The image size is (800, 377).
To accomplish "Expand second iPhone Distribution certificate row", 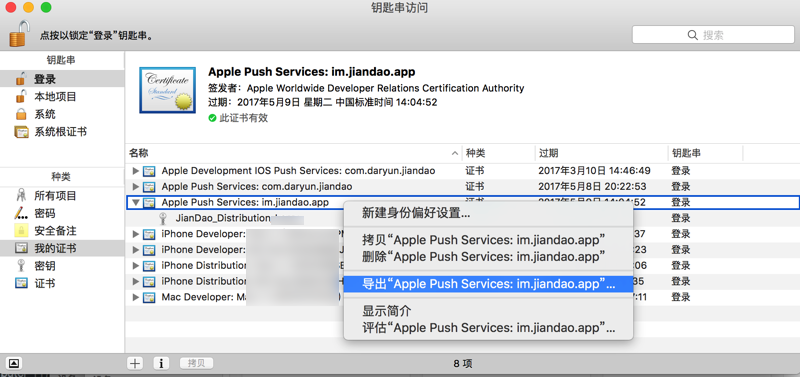I will [x=135, y=281].
